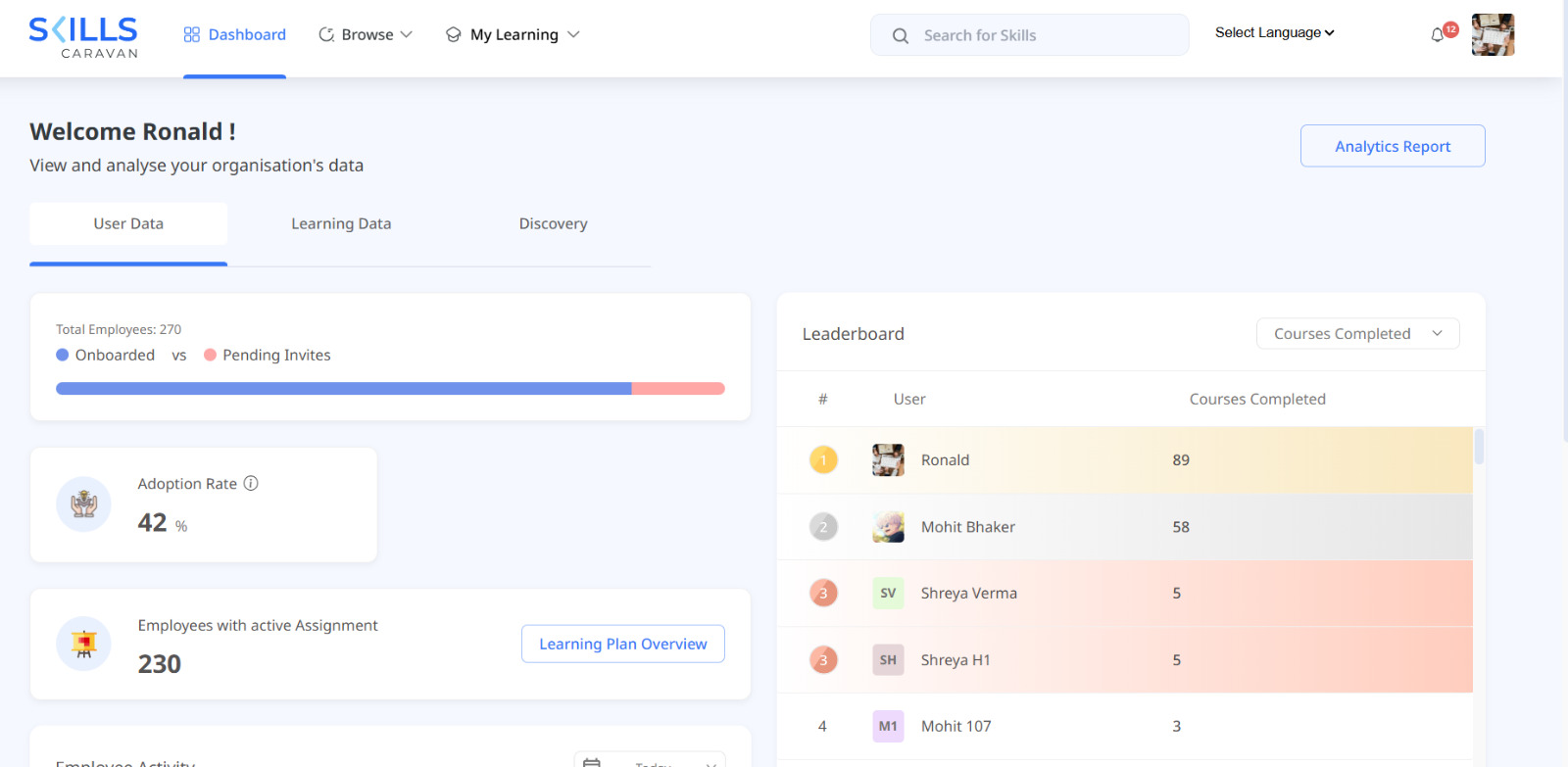Click the Courses Completed column header
The width and height of the screenshot is (1568, 767).
coord(1257,399)
